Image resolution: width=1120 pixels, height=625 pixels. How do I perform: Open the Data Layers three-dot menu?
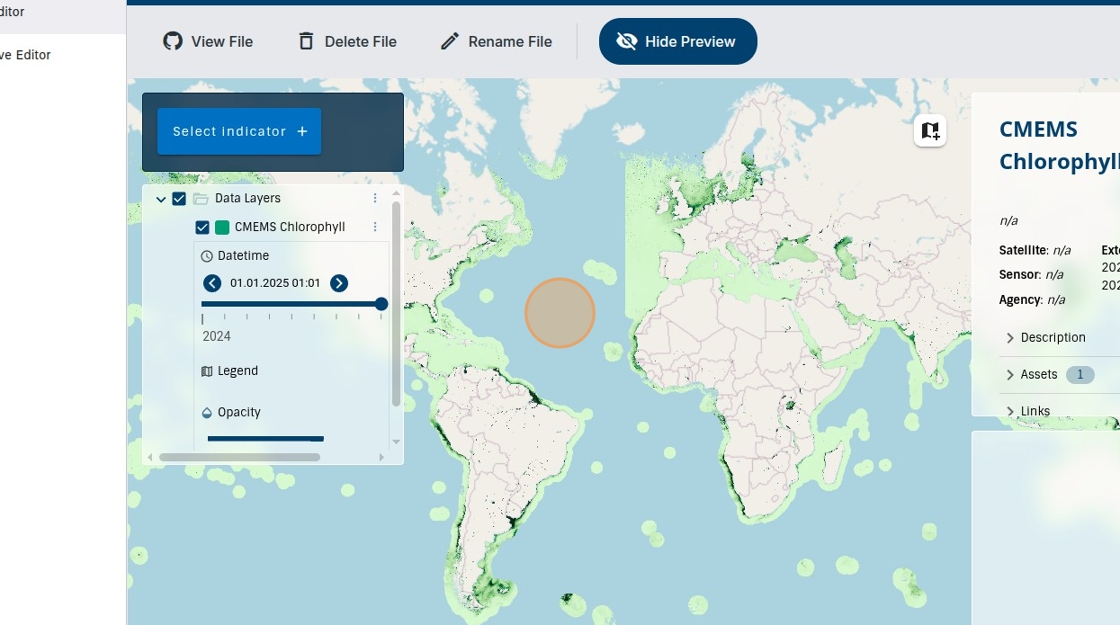point(375,198)
